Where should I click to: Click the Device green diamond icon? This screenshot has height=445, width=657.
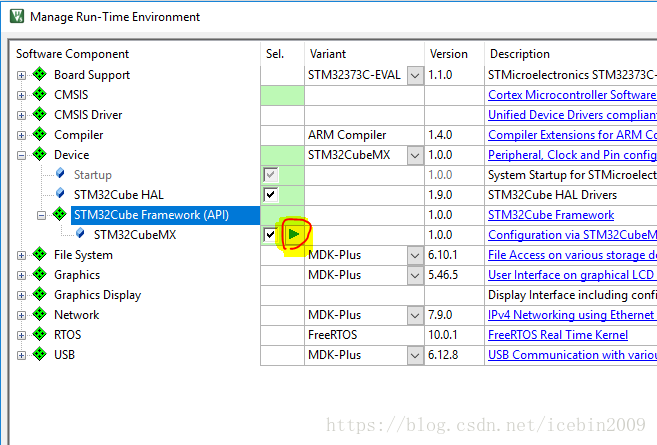(40, 154)
